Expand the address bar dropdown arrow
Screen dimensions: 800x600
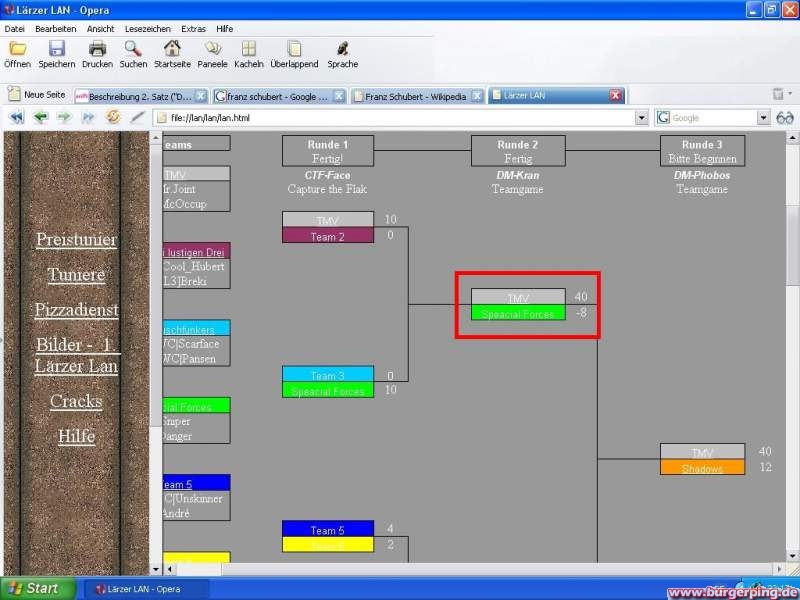point(642,118)
